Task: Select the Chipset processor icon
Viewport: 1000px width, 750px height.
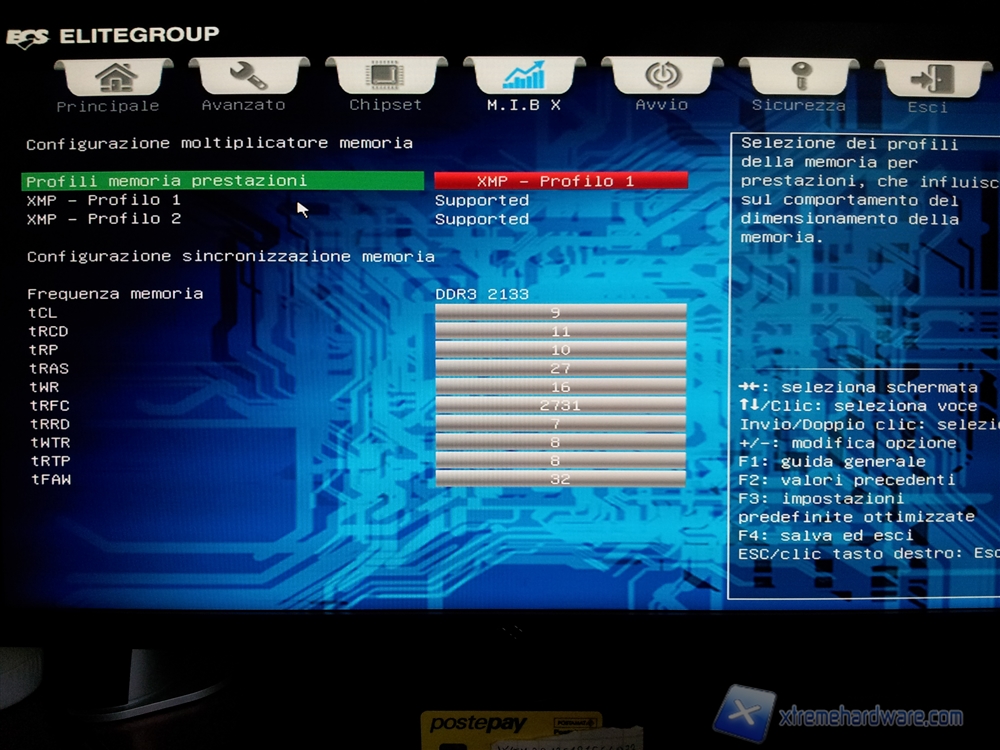Action: click(x=385, y=77)
